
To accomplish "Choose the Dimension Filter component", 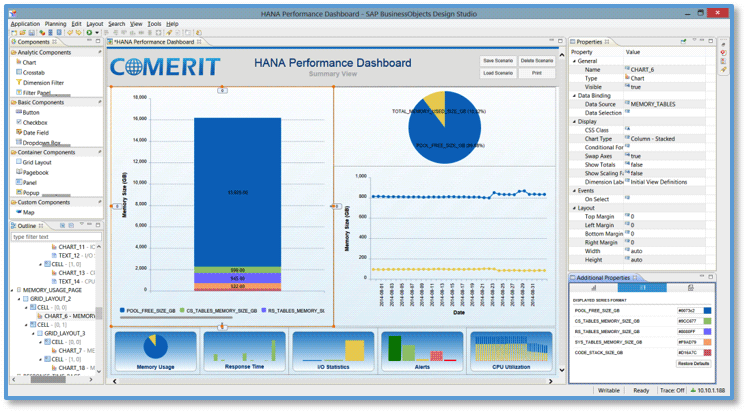I will coord(43,82).
